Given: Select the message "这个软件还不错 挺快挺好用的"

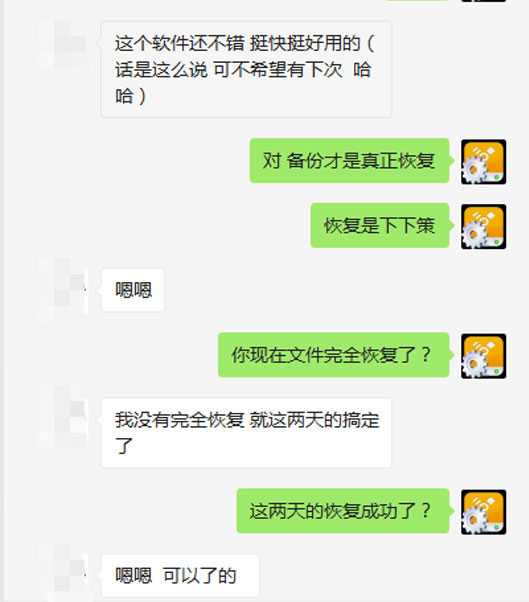Looking at the screenshot, I should 246,69.
